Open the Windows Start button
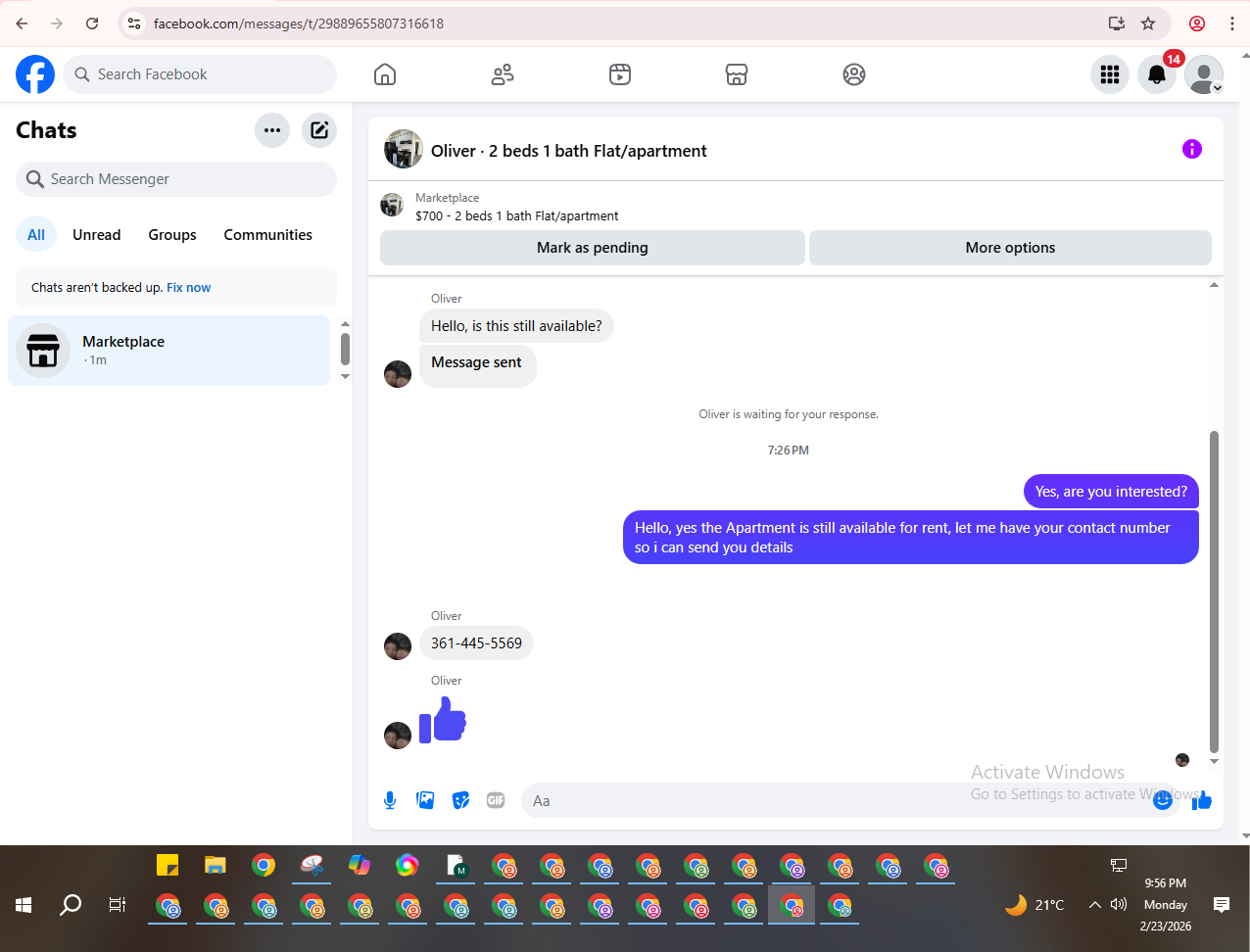The width and height of the screenshot is (1250, 952). (24, 905)
